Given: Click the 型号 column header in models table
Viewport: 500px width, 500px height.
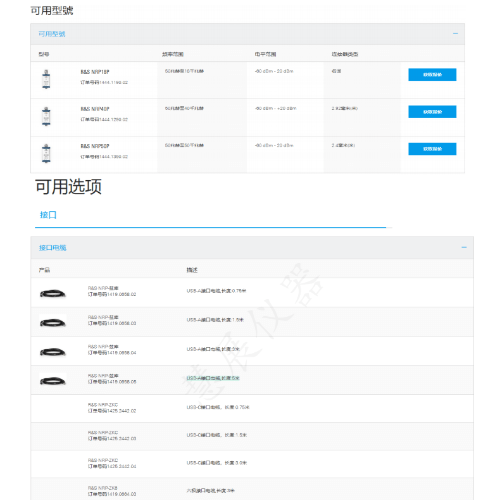Looking at the screenshot, I should pyautogui.click(x=44, y=54).
